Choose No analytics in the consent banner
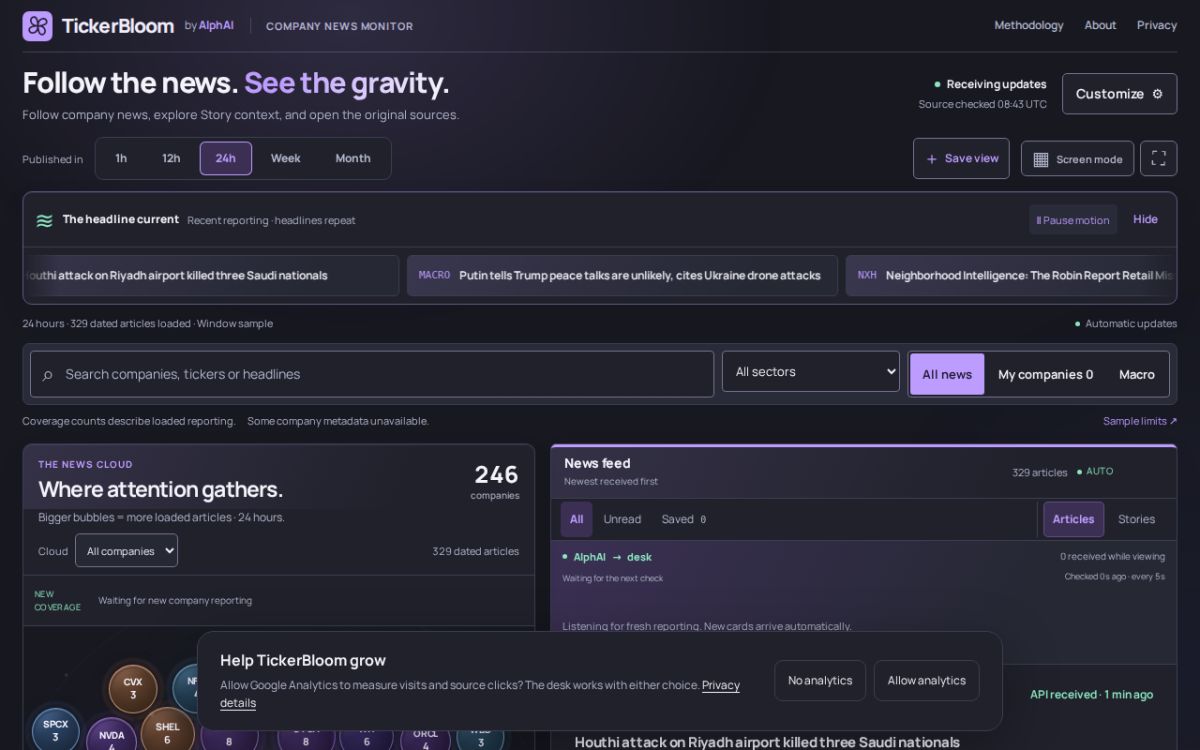 point(820,680)
